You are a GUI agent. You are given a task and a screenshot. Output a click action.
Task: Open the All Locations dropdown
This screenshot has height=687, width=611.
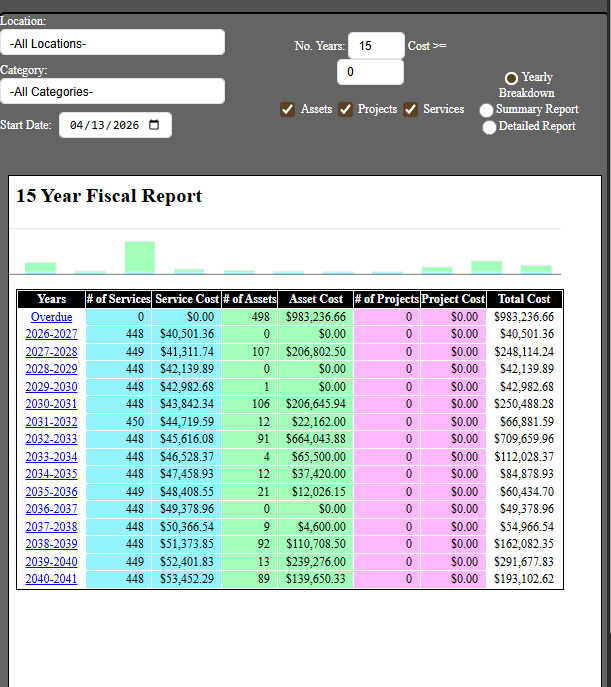113,42
